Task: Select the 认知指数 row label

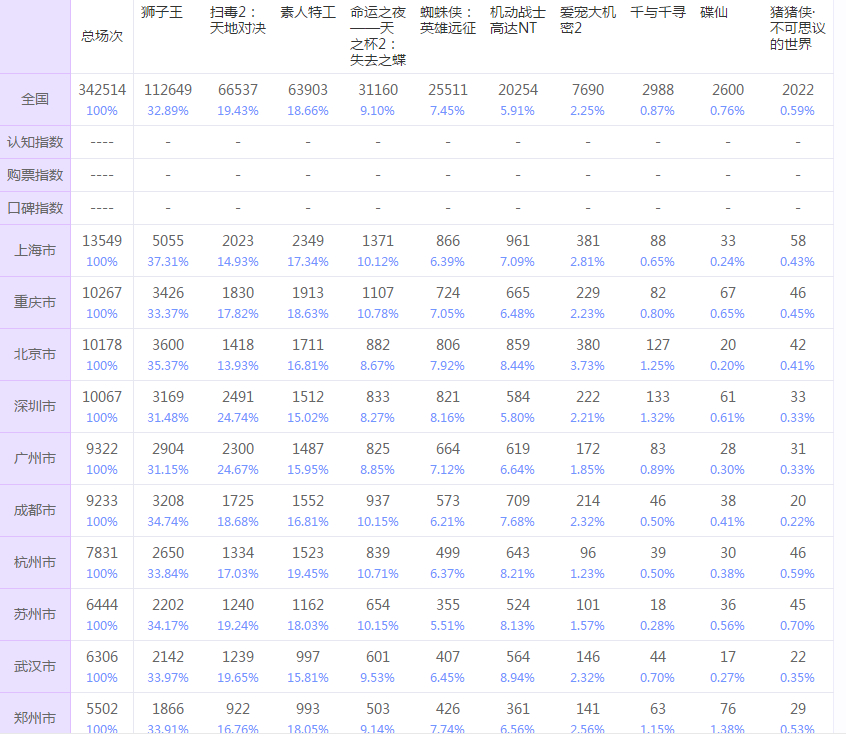Action: pos(35,142)
